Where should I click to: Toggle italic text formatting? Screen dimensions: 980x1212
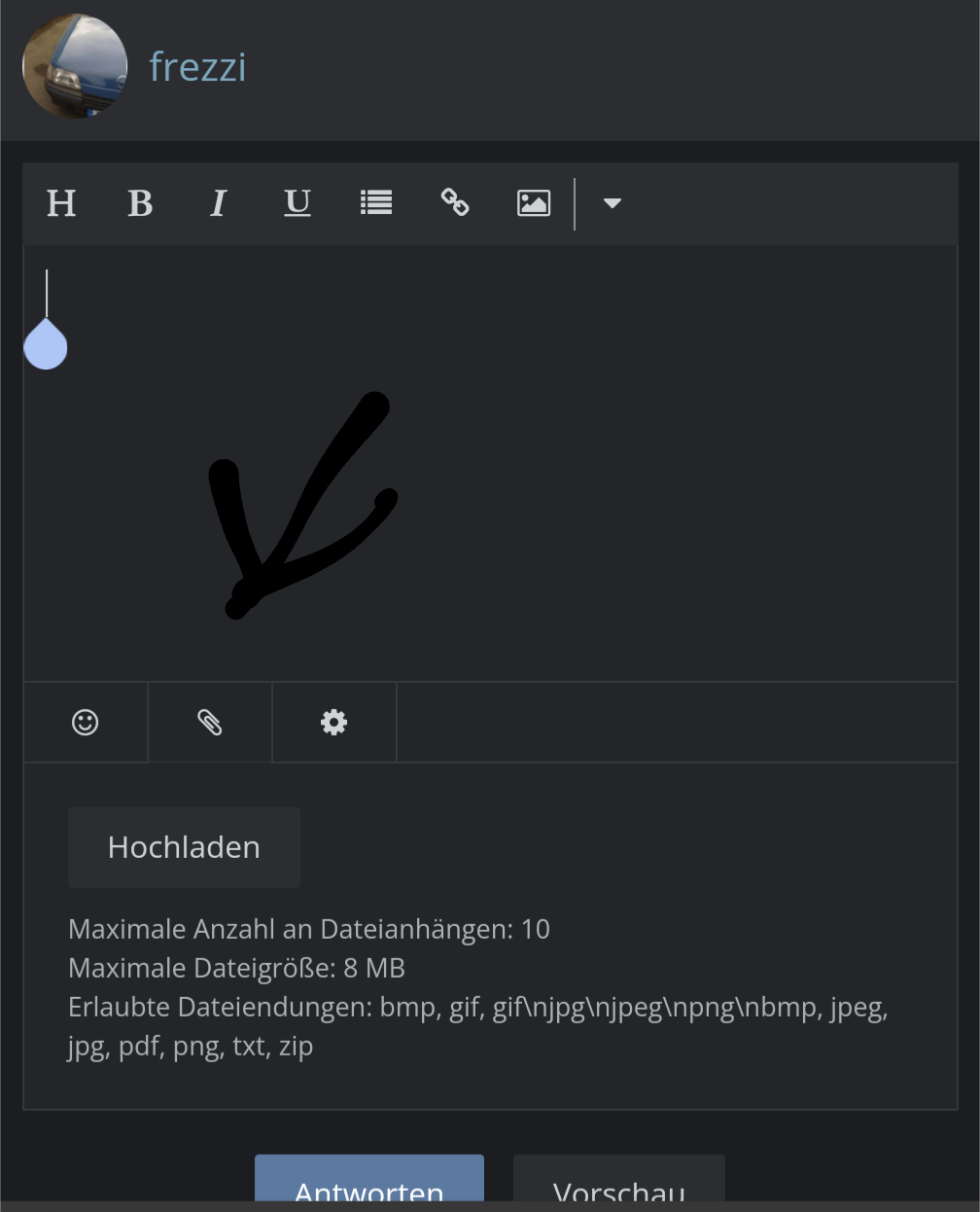pyautogui.click(x=219, y=203)
